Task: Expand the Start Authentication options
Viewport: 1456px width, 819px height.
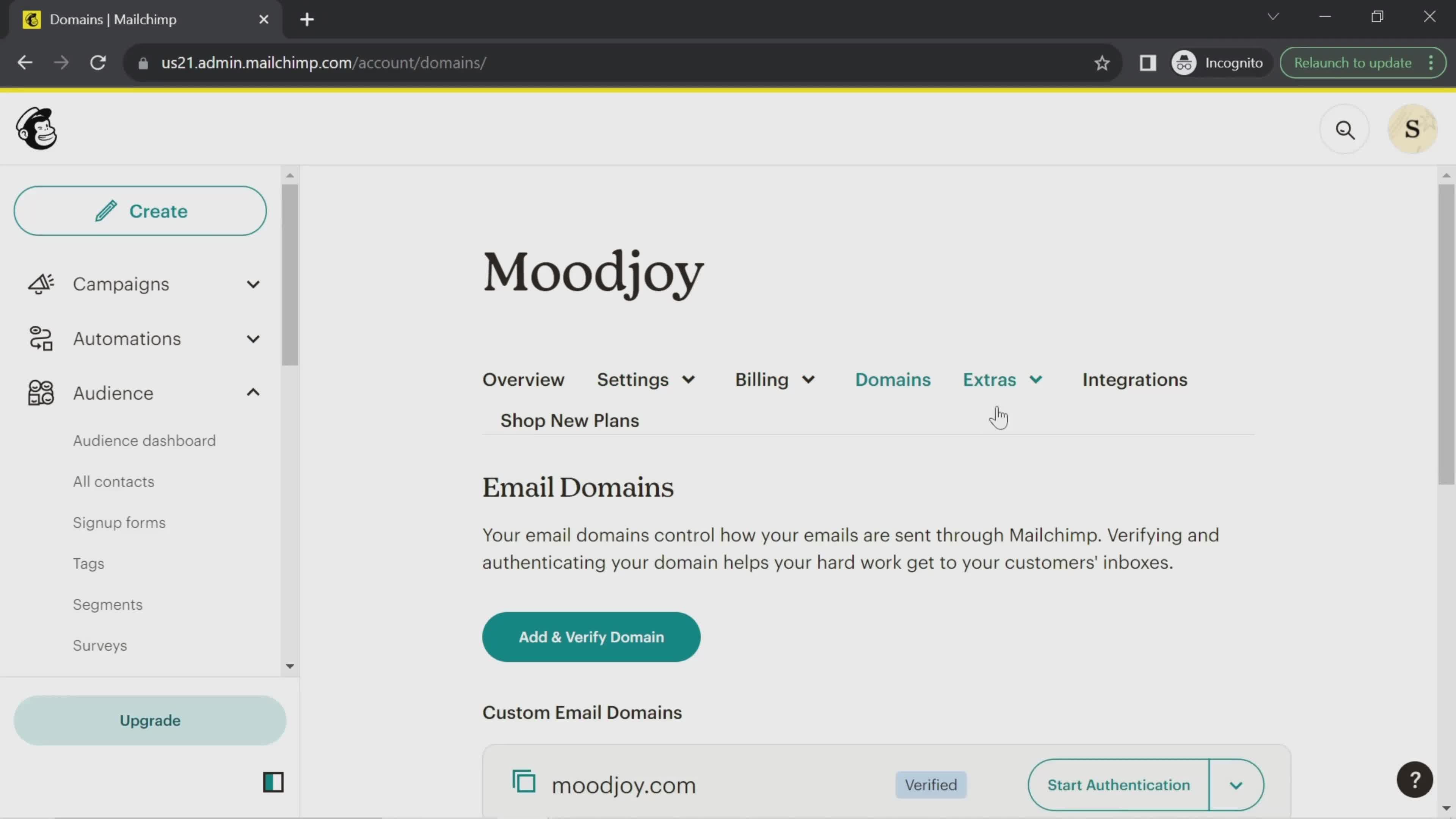Action: click(x=1237, y=785)
